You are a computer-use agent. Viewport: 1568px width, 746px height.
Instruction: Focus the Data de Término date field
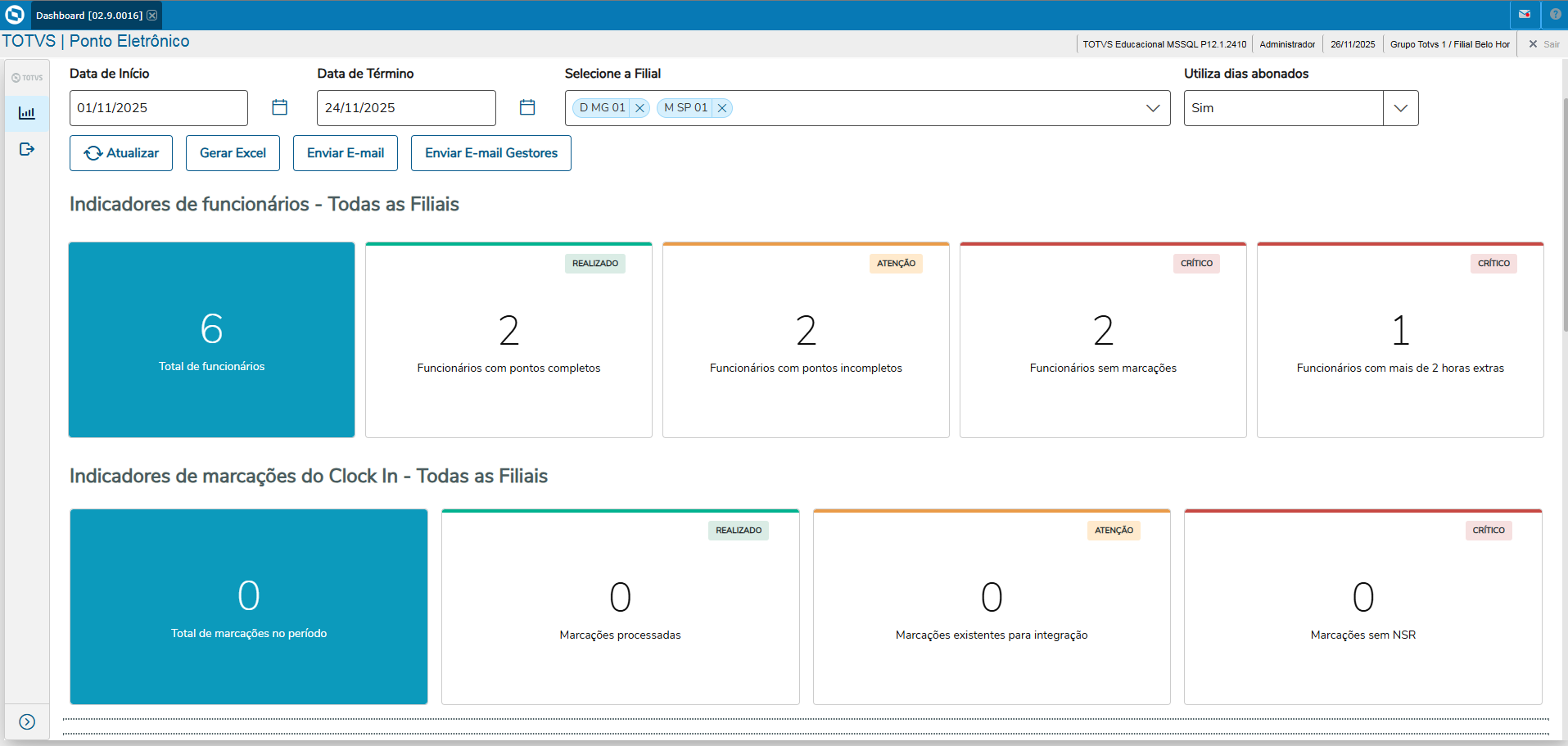pos(406,108)
